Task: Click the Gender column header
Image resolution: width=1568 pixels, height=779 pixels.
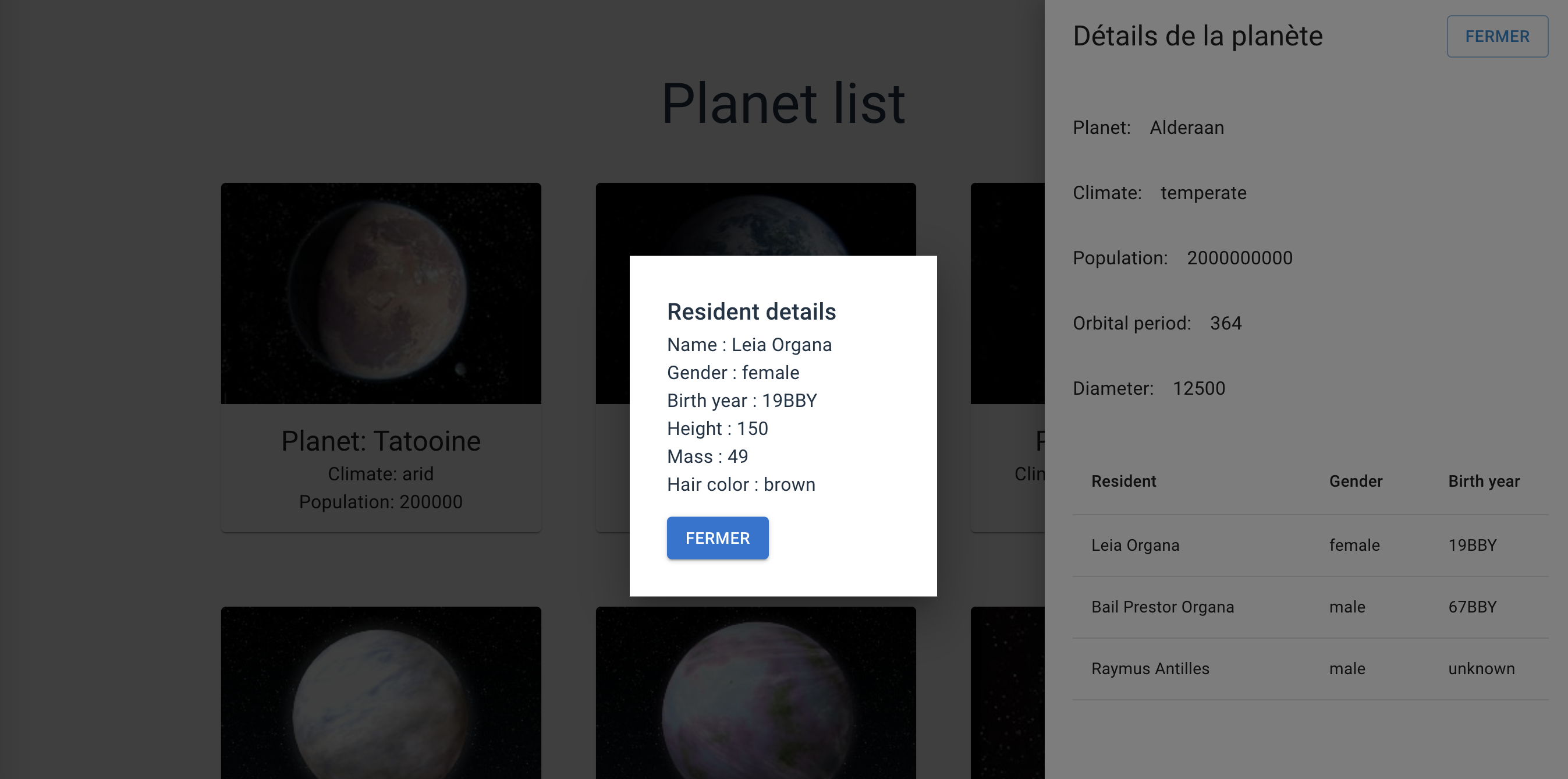Action: point(1356,481)
